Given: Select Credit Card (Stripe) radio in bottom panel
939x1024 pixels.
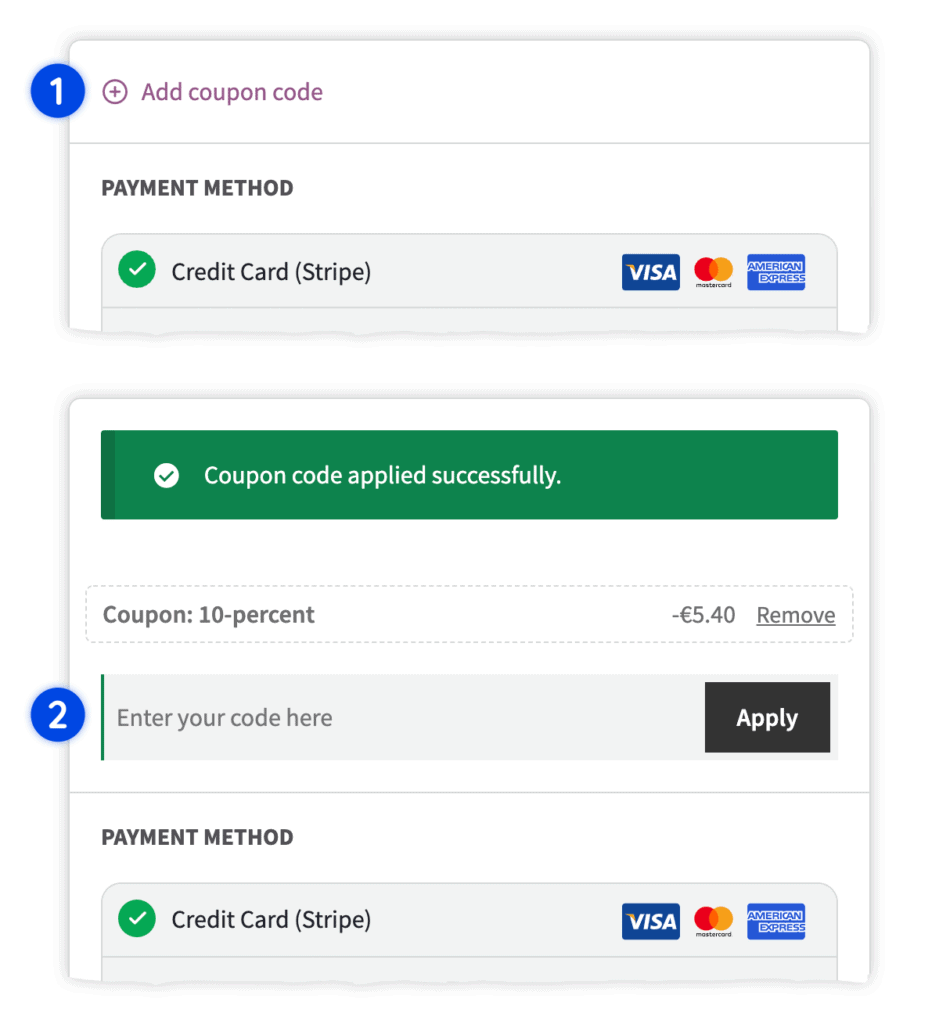Looking at the screenshot, I should click(x=136, y=918).
